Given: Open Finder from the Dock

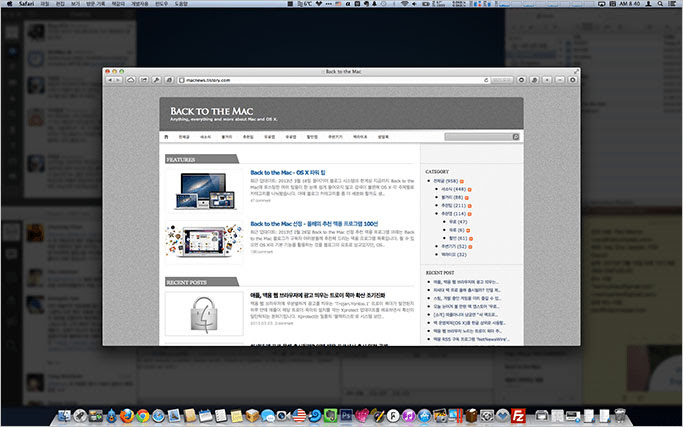Looking at the screenshot, I should pyautogui.click(x=64, y=415).
